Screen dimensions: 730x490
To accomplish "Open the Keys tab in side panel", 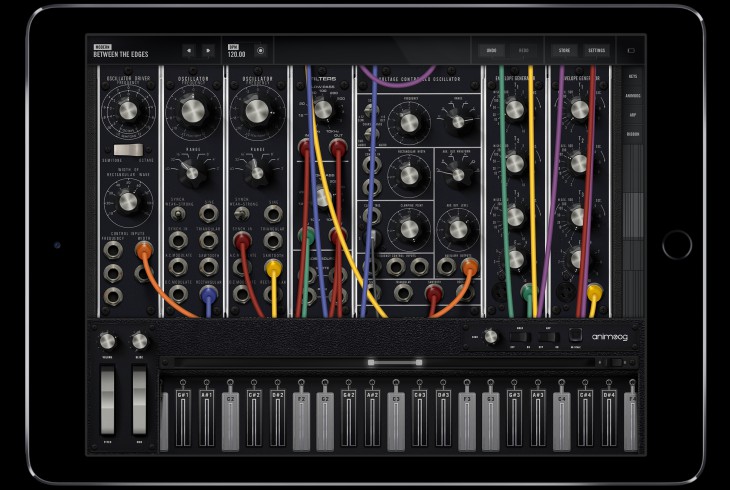I will (632, 75).
